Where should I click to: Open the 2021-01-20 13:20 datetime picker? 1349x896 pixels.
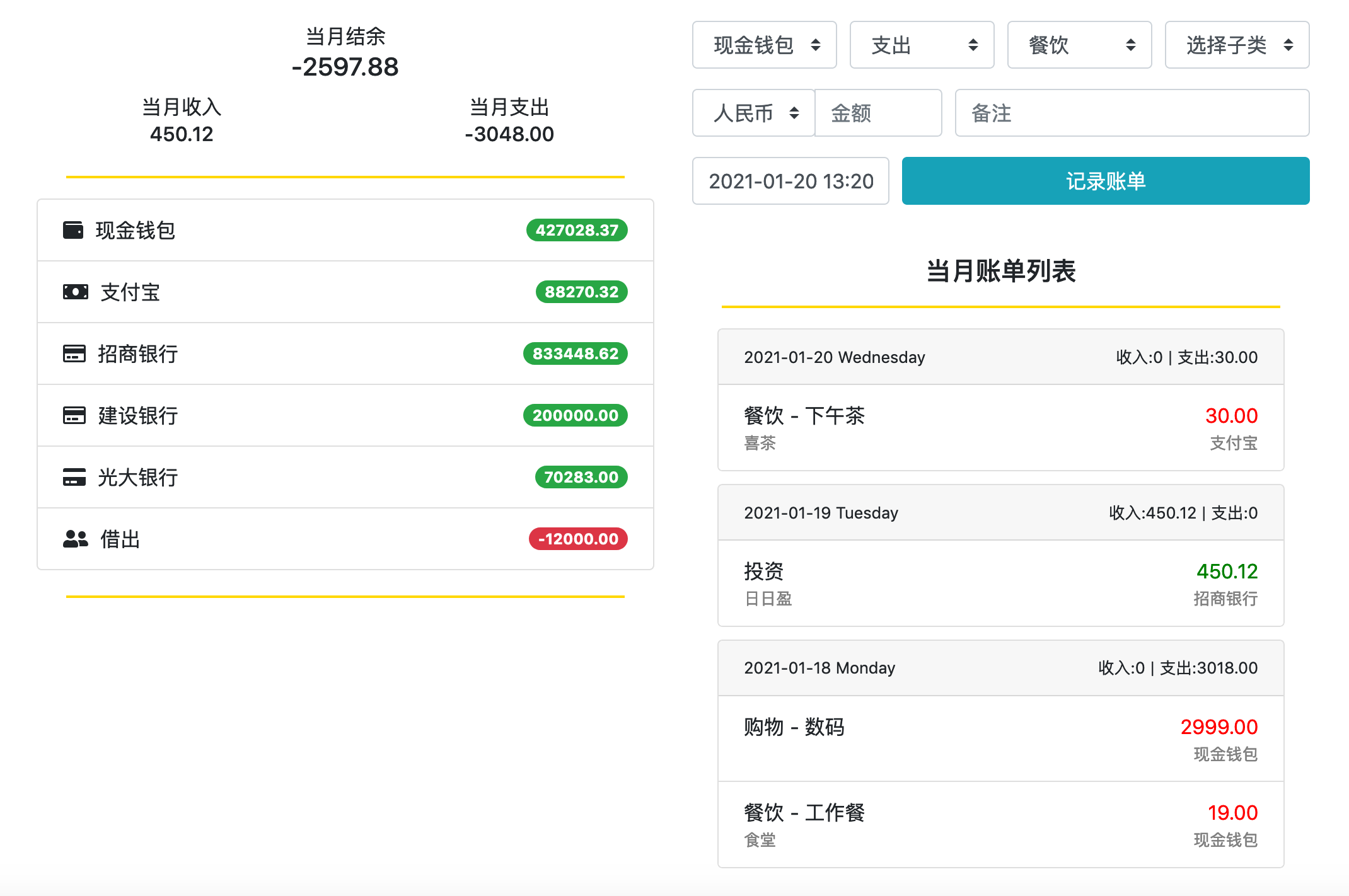point(790,181)
